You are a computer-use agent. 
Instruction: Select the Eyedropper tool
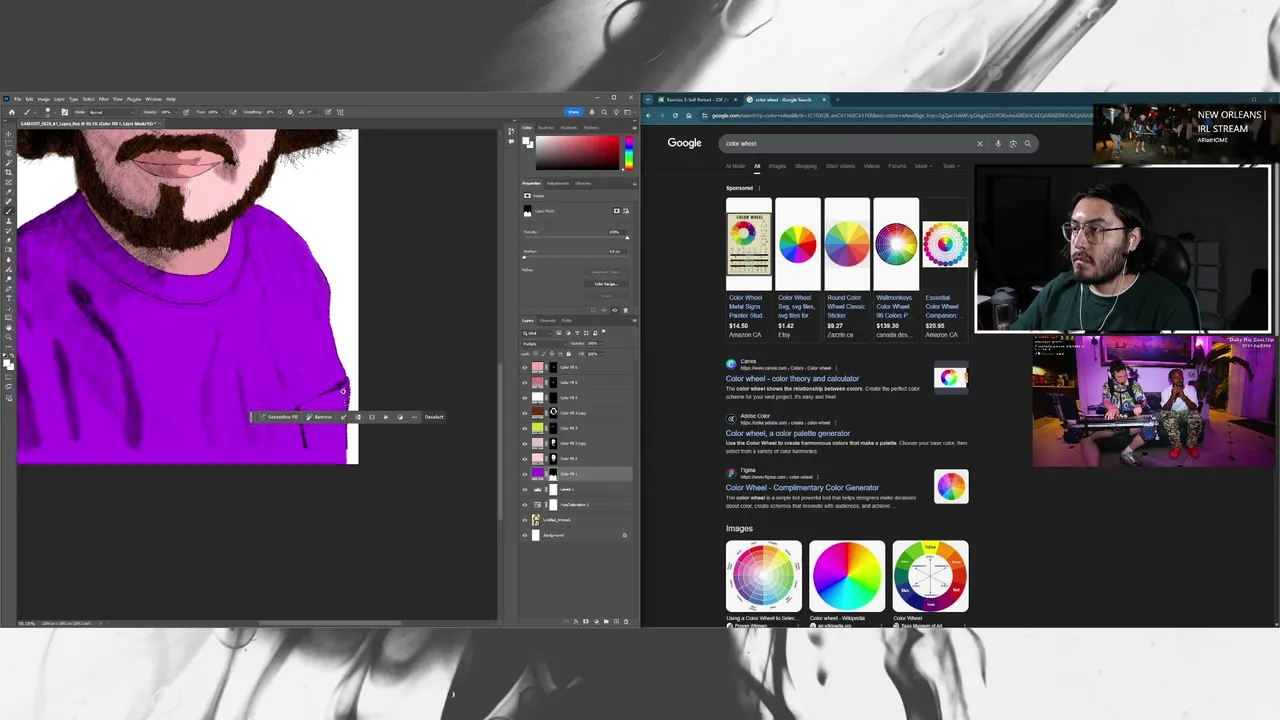click(x=9, y=192)
